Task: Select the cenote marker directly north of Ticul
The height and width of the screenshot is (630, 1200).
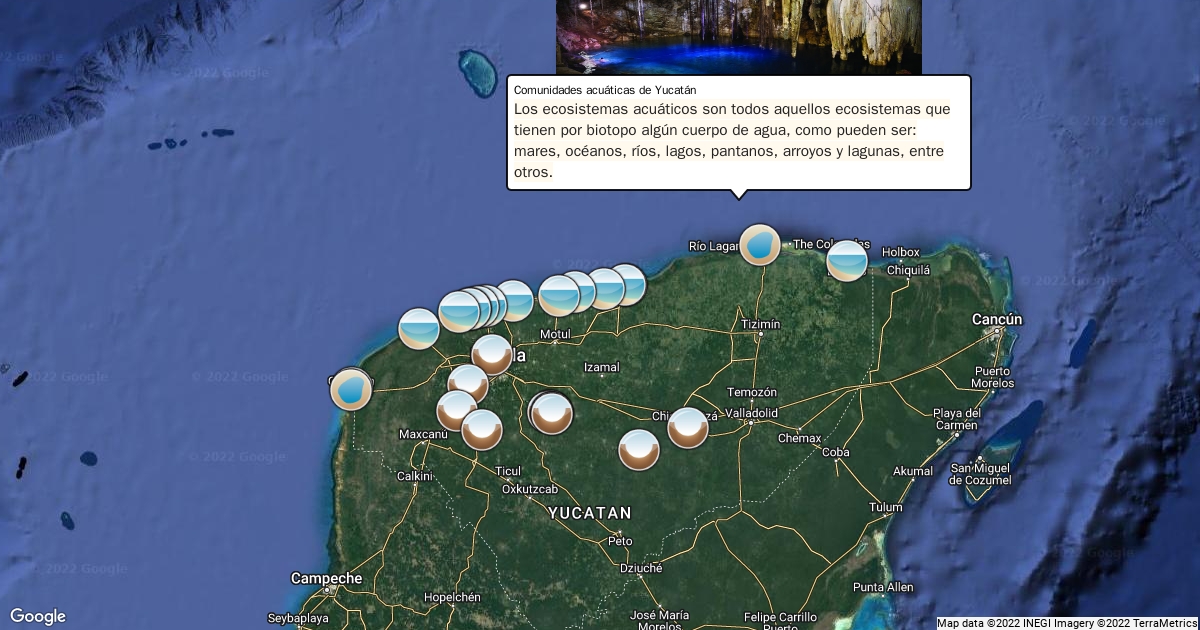Action: click(x=481, y=430)
